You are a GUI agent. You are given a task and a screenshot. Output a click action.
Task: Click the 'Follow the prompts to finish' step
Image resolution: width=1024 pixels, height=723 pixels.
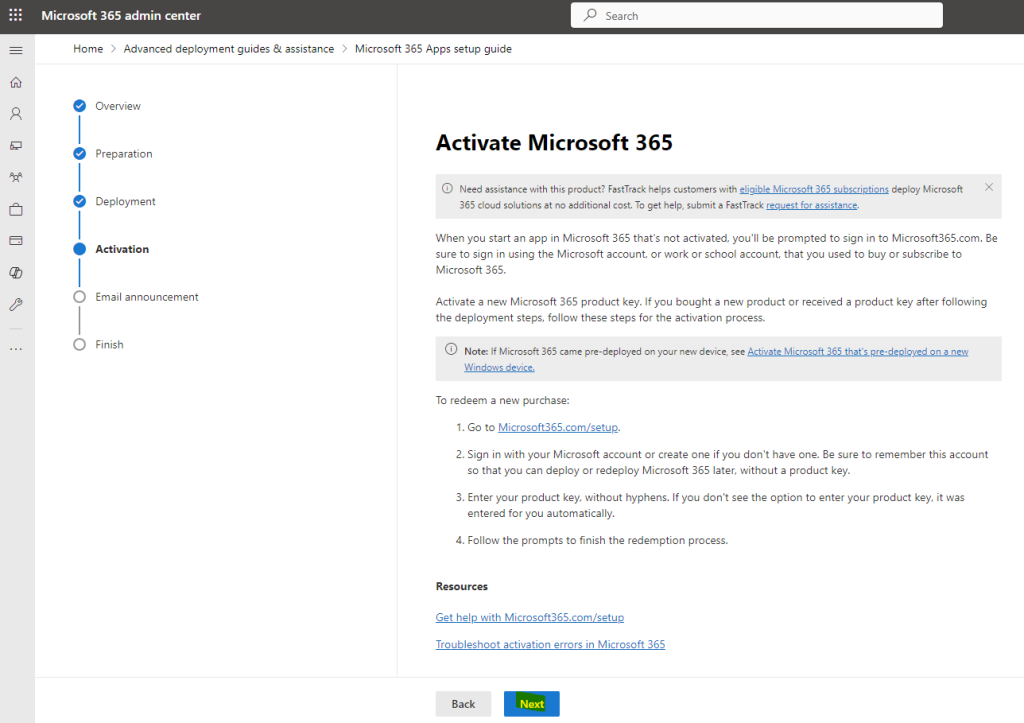[x=598, y=540]
